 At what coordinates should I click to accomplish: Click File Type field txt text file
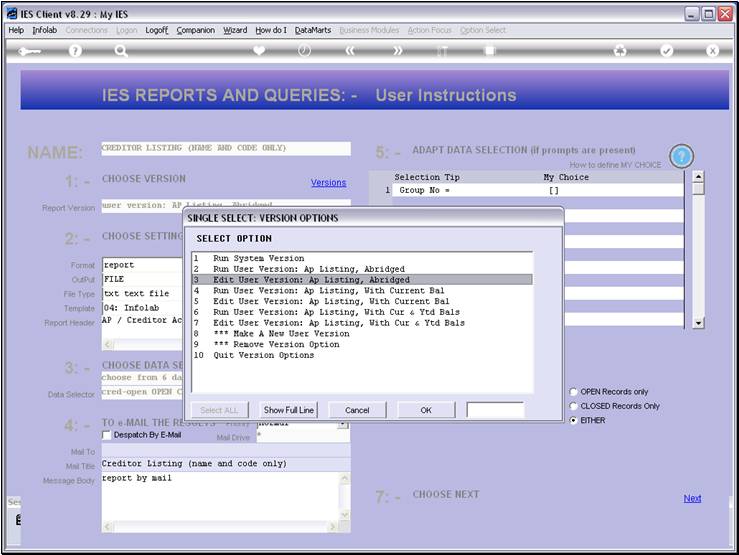click(x=142, y=294)
